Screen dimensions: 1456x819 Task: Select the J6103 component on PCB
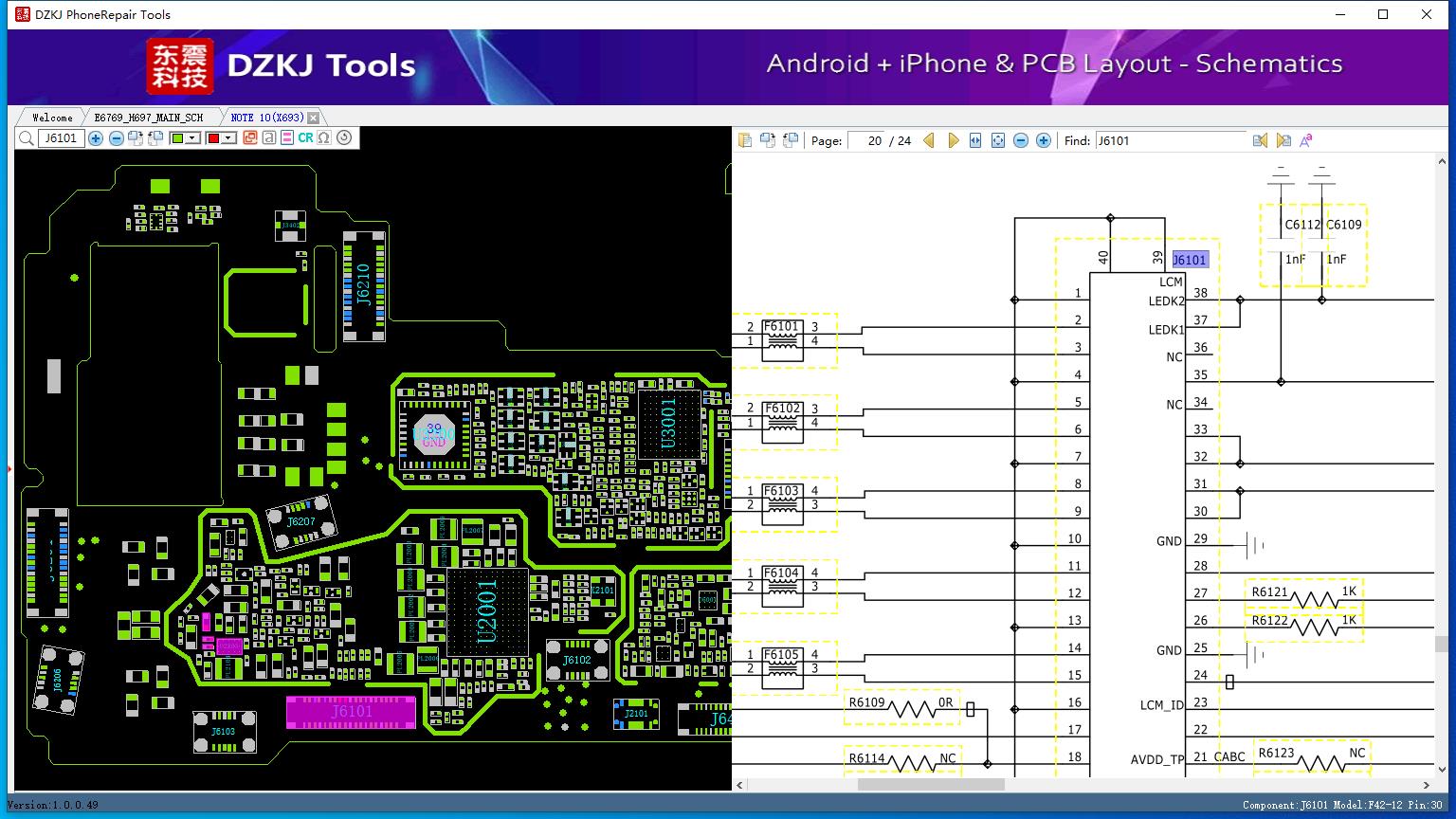224,731
